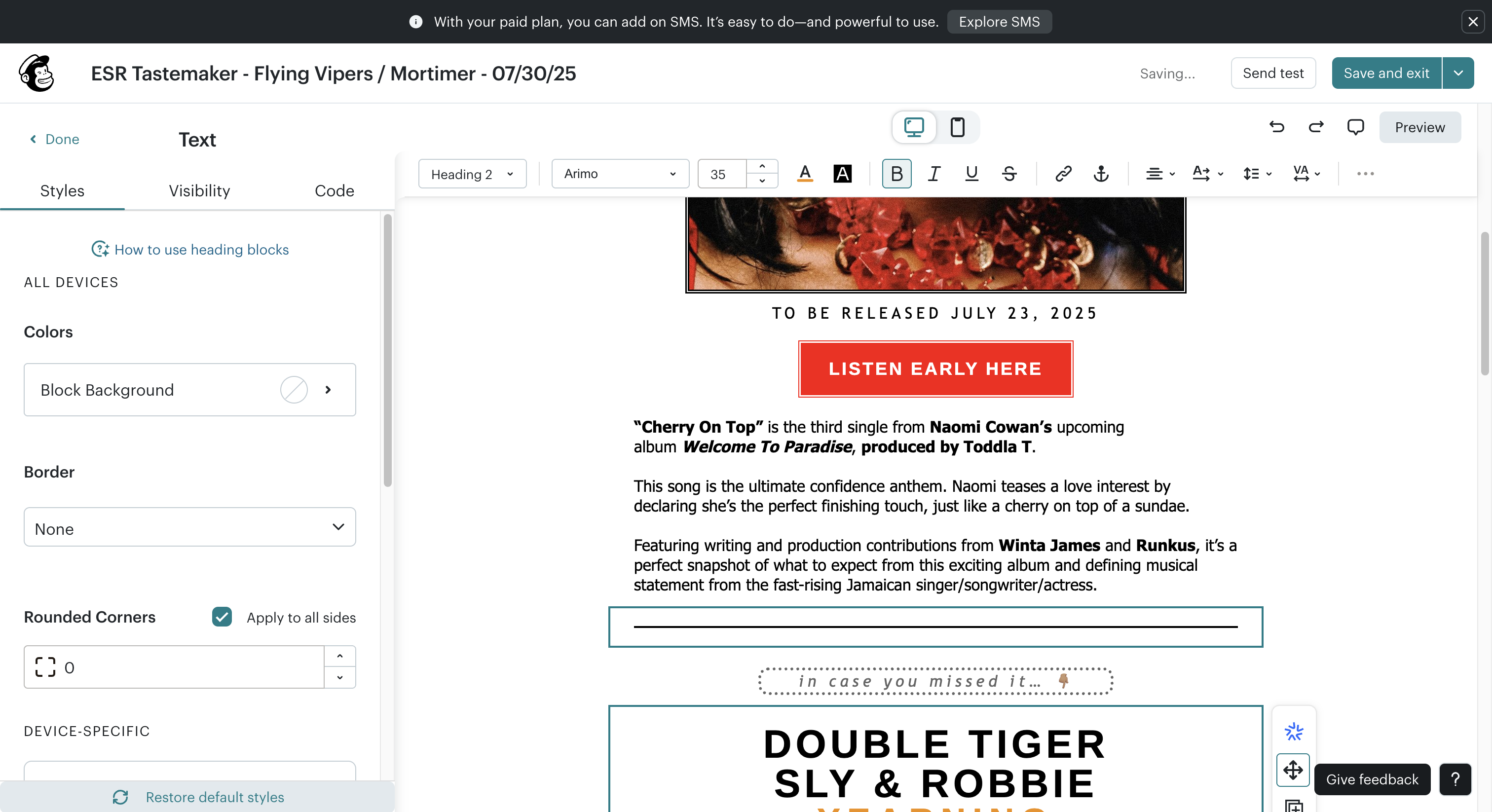Select the horizontal divider block

935,627
